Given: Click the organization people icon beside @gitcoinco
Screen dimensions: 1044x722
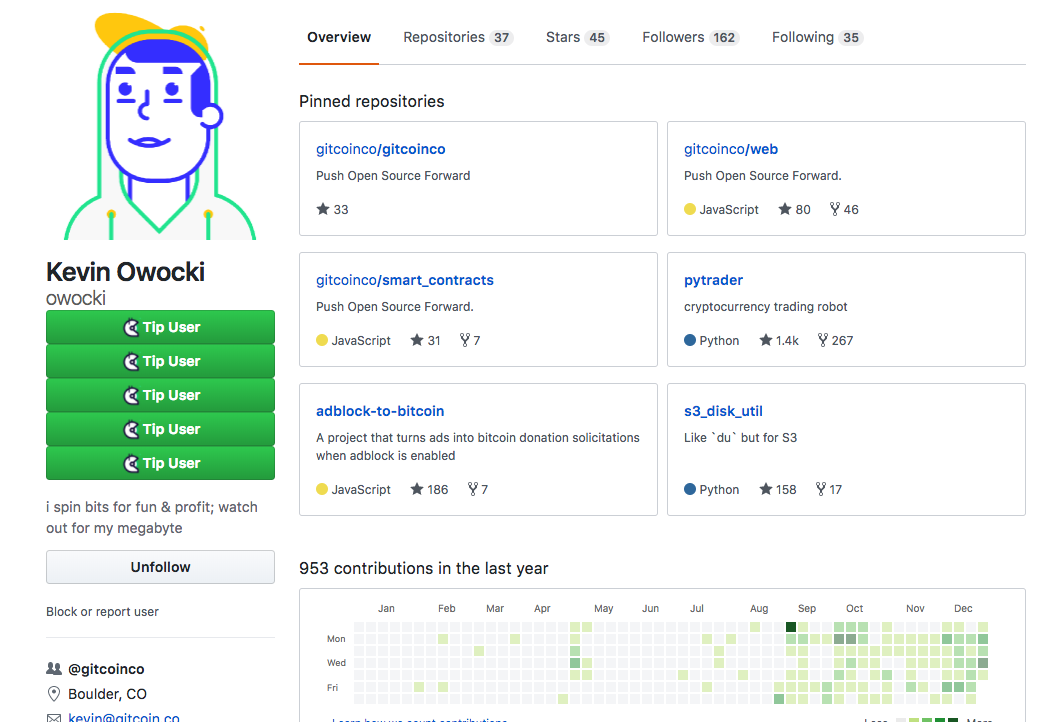Looking at the screenshot, I should pyautogui.click(x=54, y=668).
